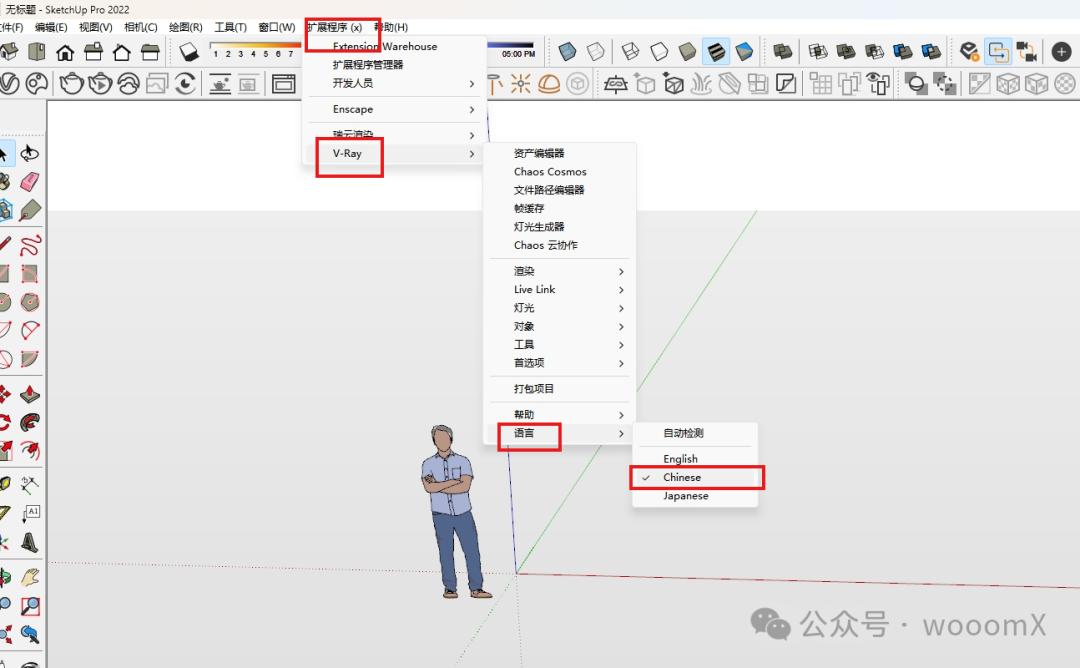Select the Offset tool
Viewport: 1080px width, 668px height.
[30, 450]
